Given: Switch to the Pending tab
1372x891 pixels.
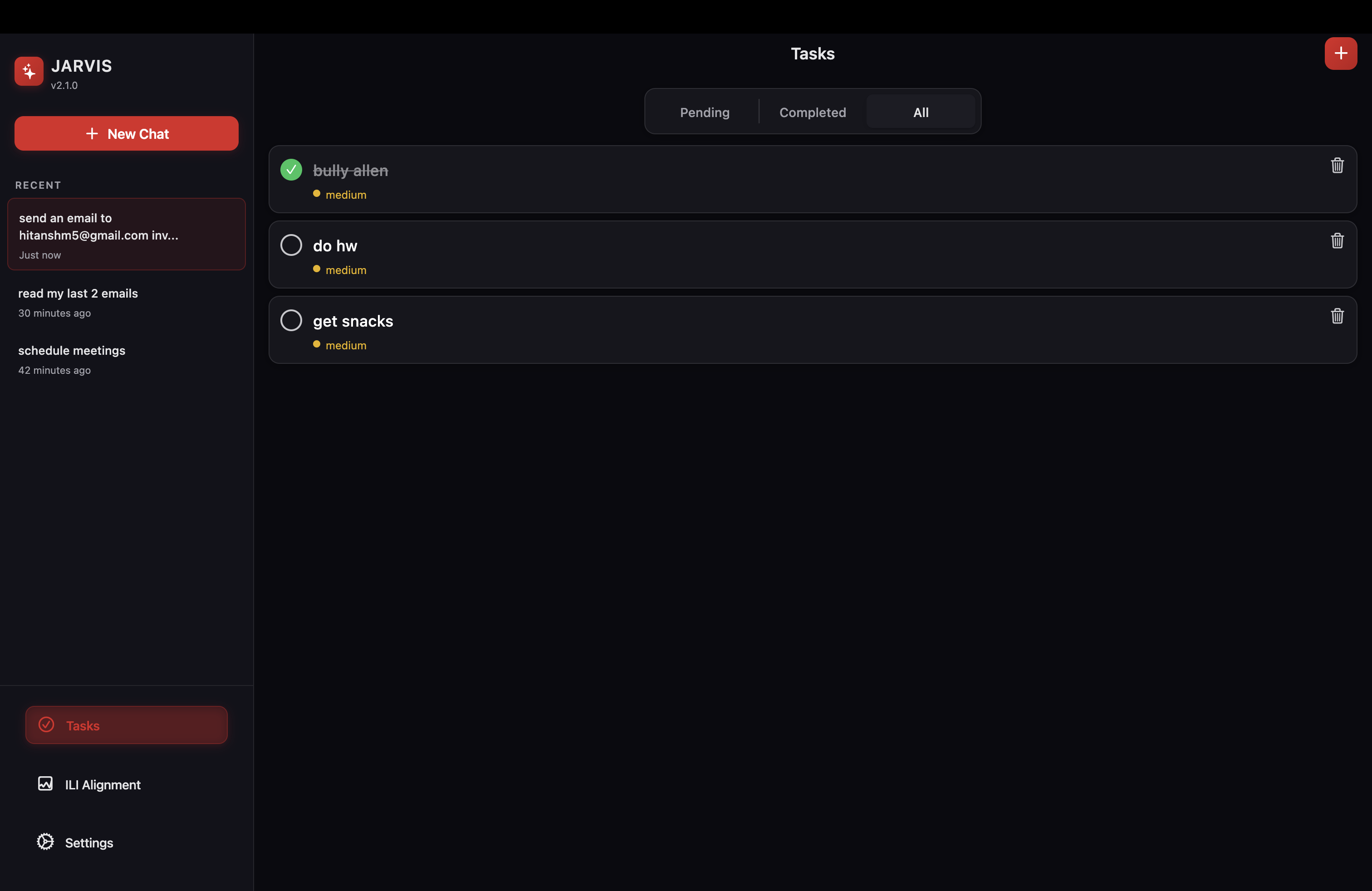Looking at the screenshot, I should point(705,113).
